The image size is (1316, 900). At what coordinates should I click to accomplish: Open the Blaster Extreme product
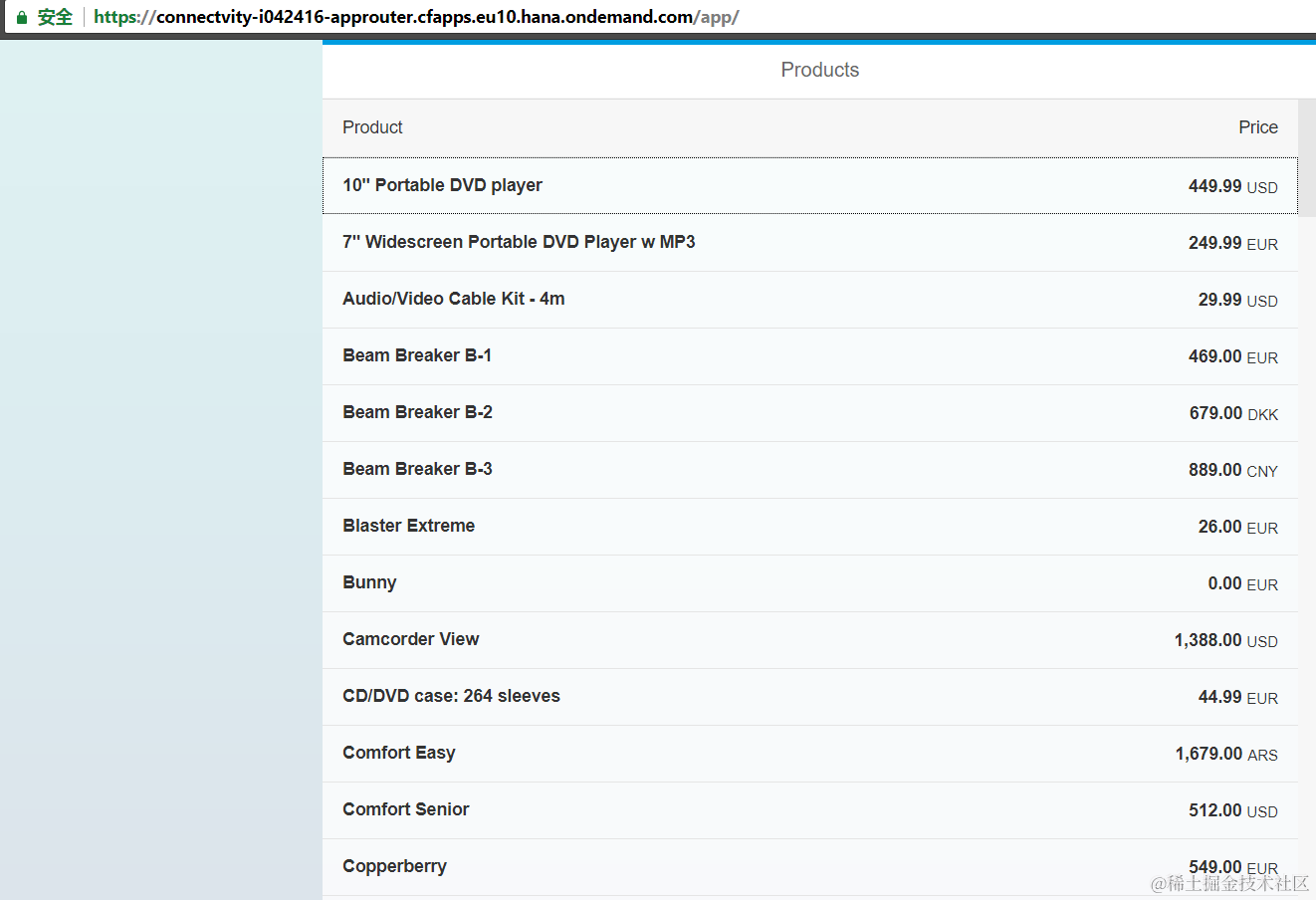(x=810, y=527)
